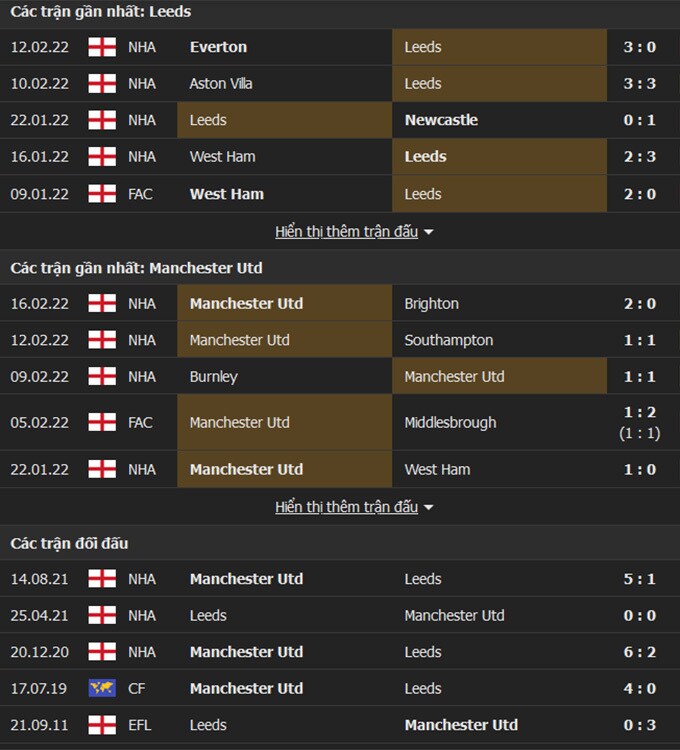Click the flag next to the Manchester Utd vs Middlesbrough FAC match
This screenshot has height=750, width=680.
coord(102,423)
